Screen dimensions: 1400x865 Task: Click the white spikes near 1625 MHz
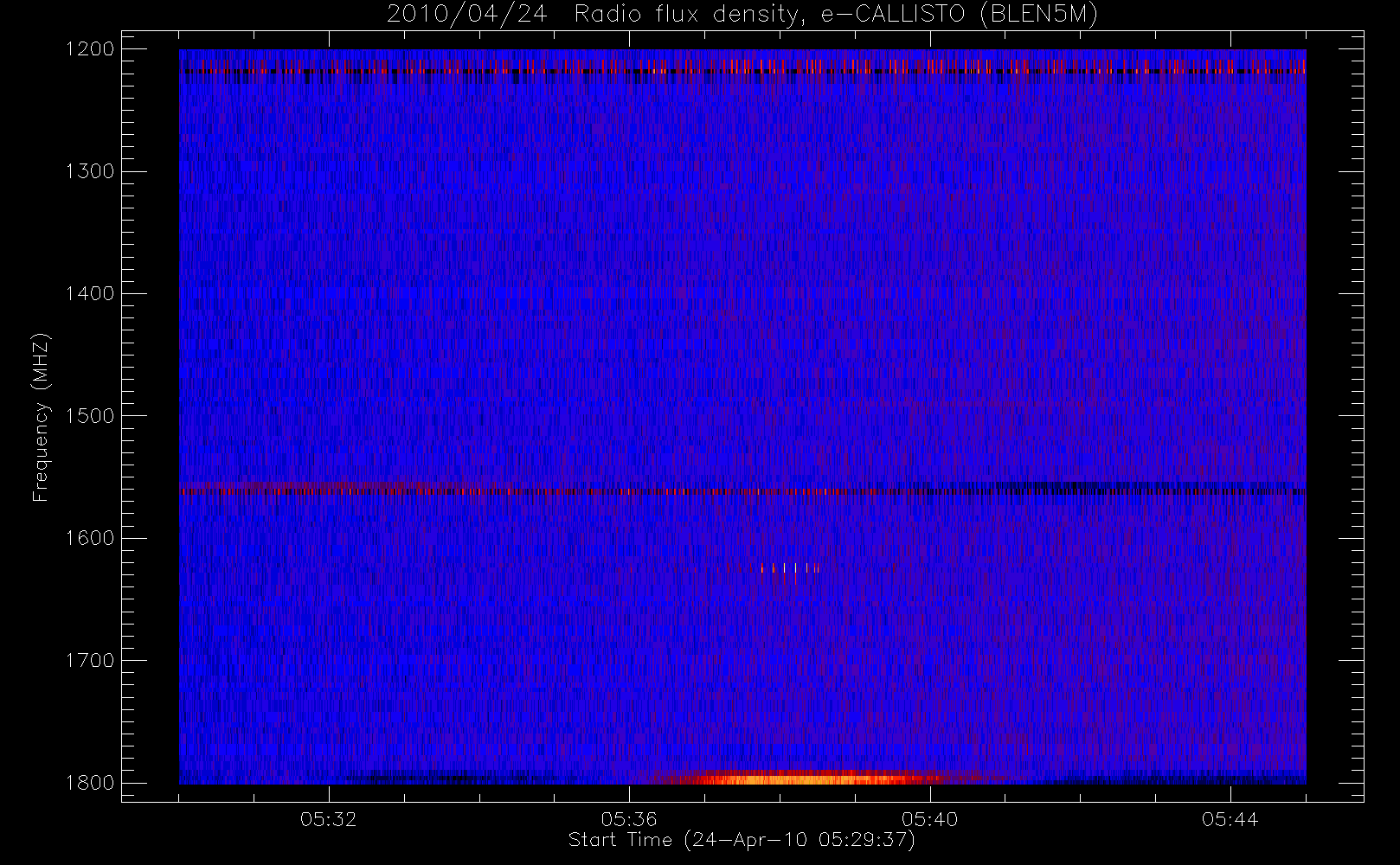[789, 568]
